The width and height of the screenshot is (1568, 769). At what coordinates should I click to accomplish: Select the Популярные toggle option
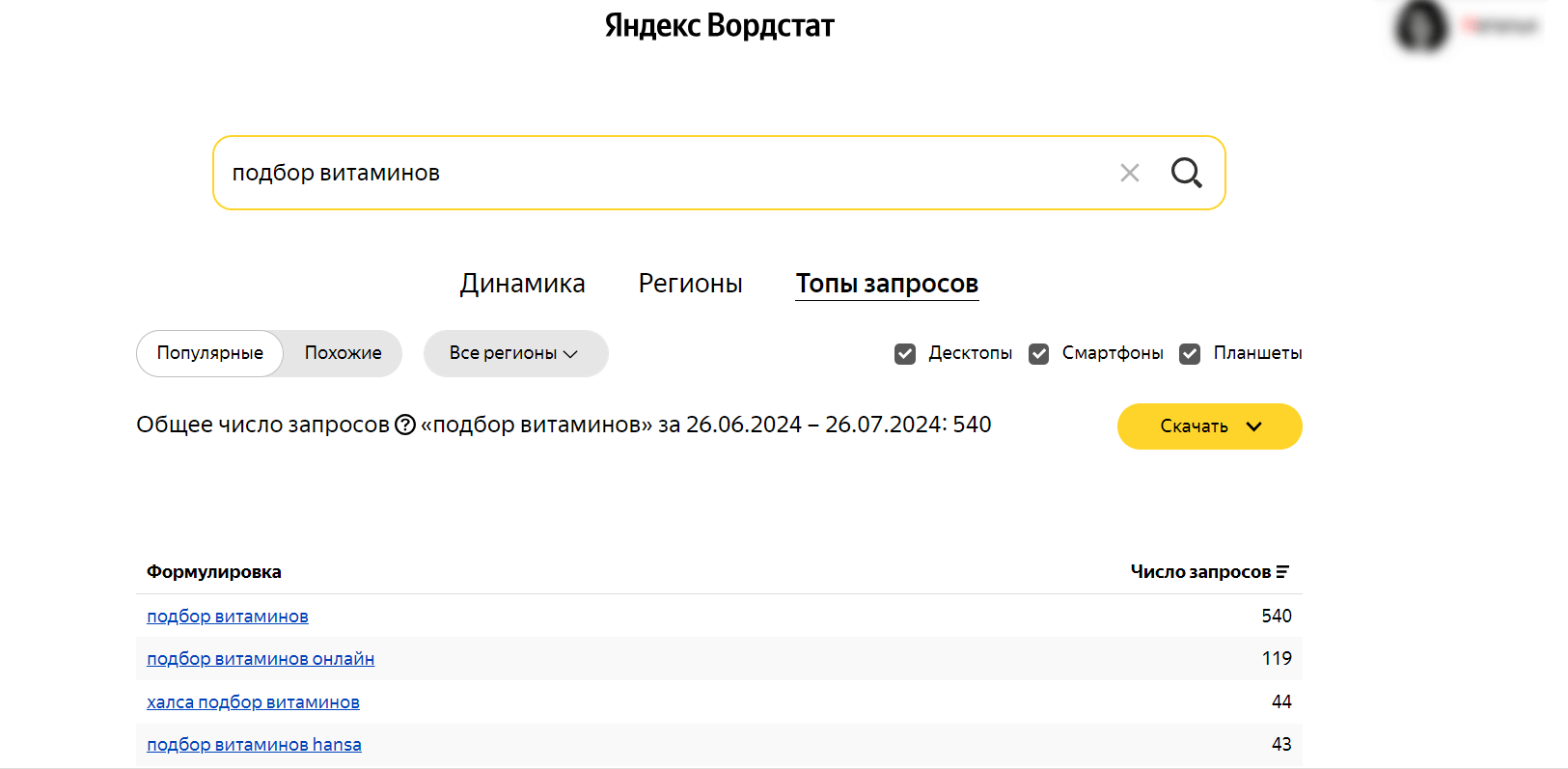coord(209,353)
